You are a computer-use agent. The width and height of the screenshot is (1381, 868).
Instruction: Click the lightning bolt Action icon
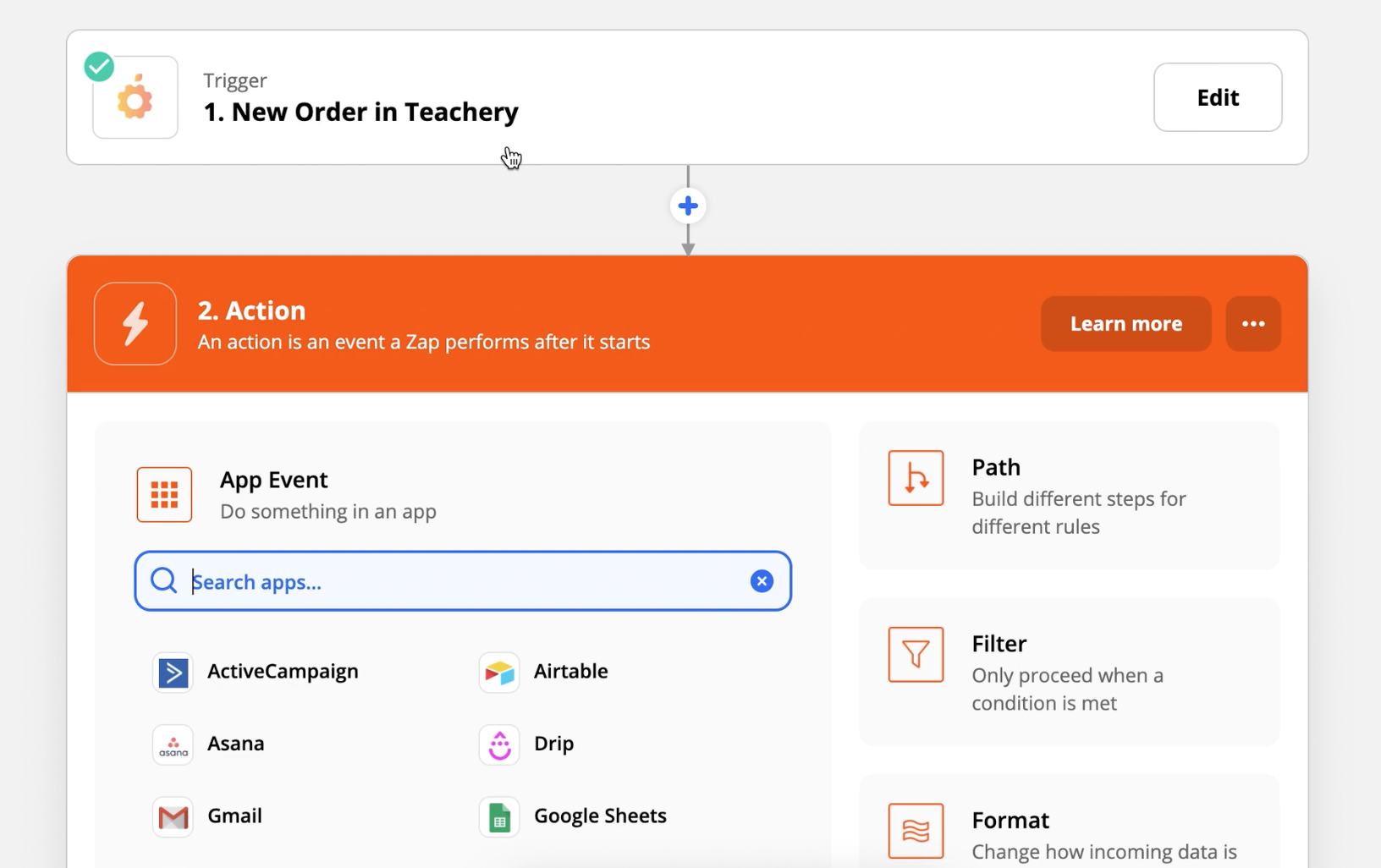pyautogui.click(x=135, y=324)
